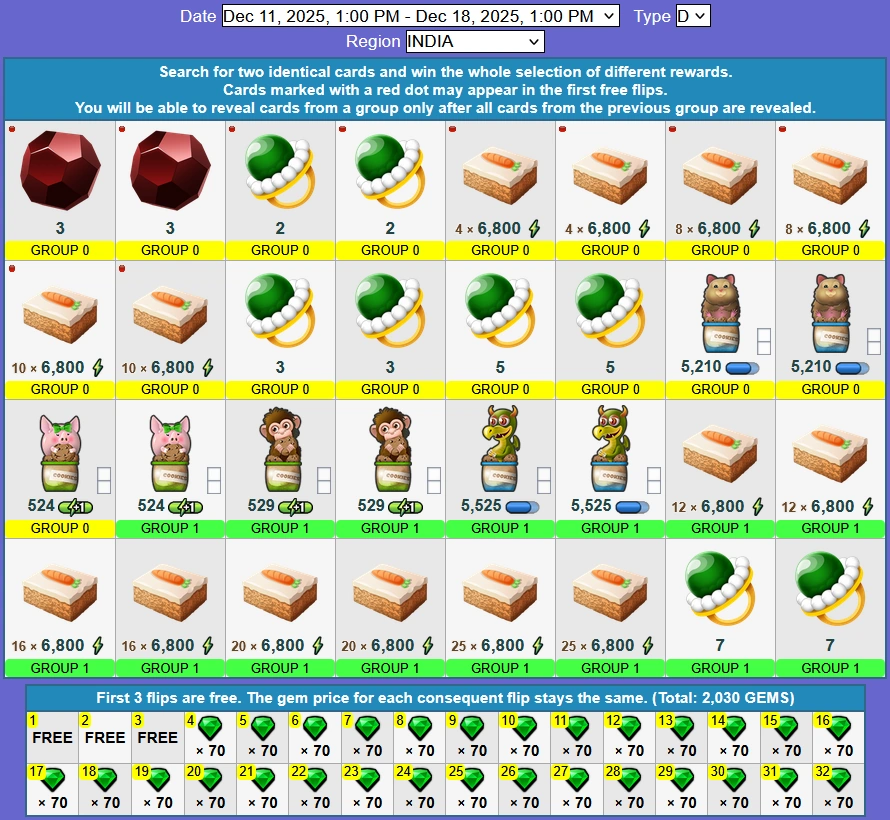Click the 'Date' label text

(198, 16)
